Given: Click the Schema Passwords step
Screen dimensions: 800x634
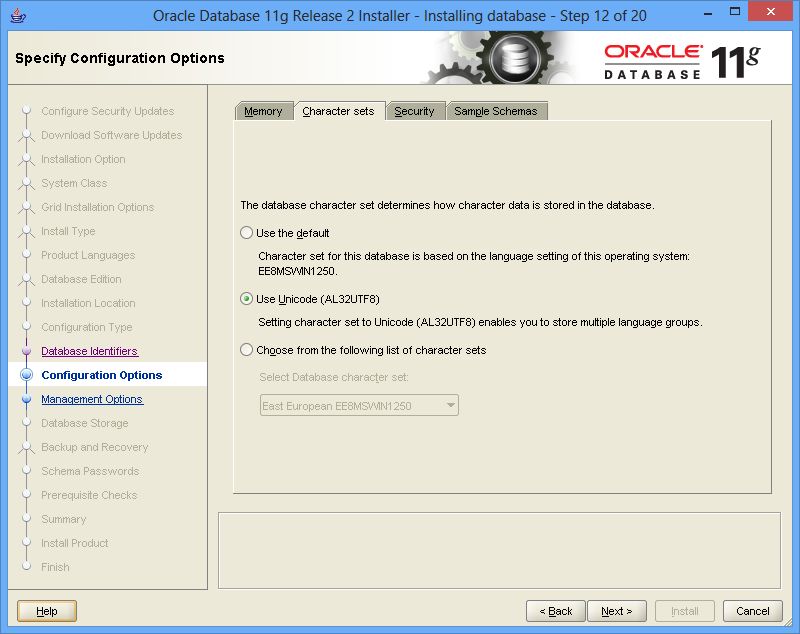Looking at the screenshot, I should 90,471.
